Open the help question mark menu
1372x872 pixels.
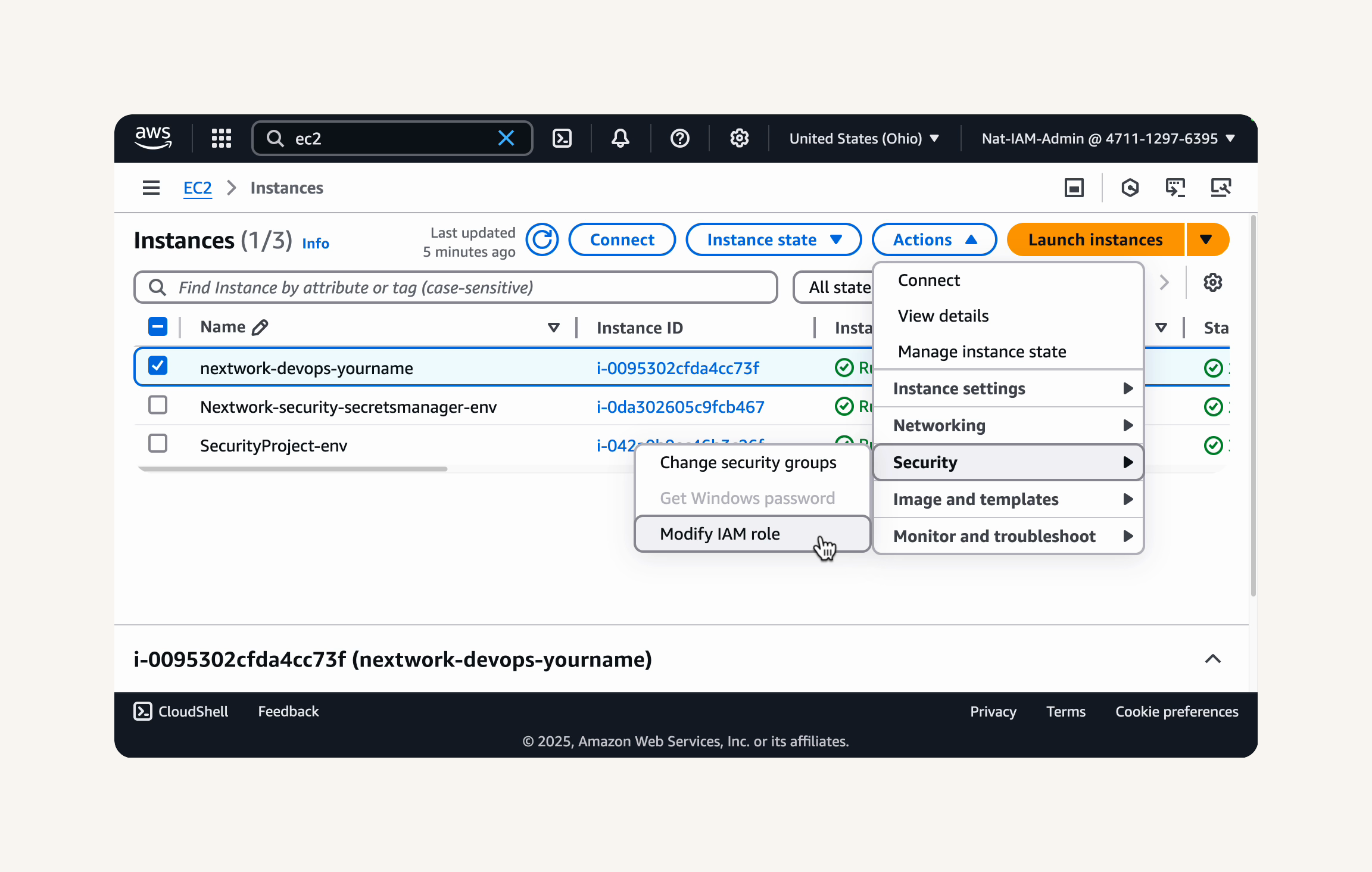click(x=679, y=138)
